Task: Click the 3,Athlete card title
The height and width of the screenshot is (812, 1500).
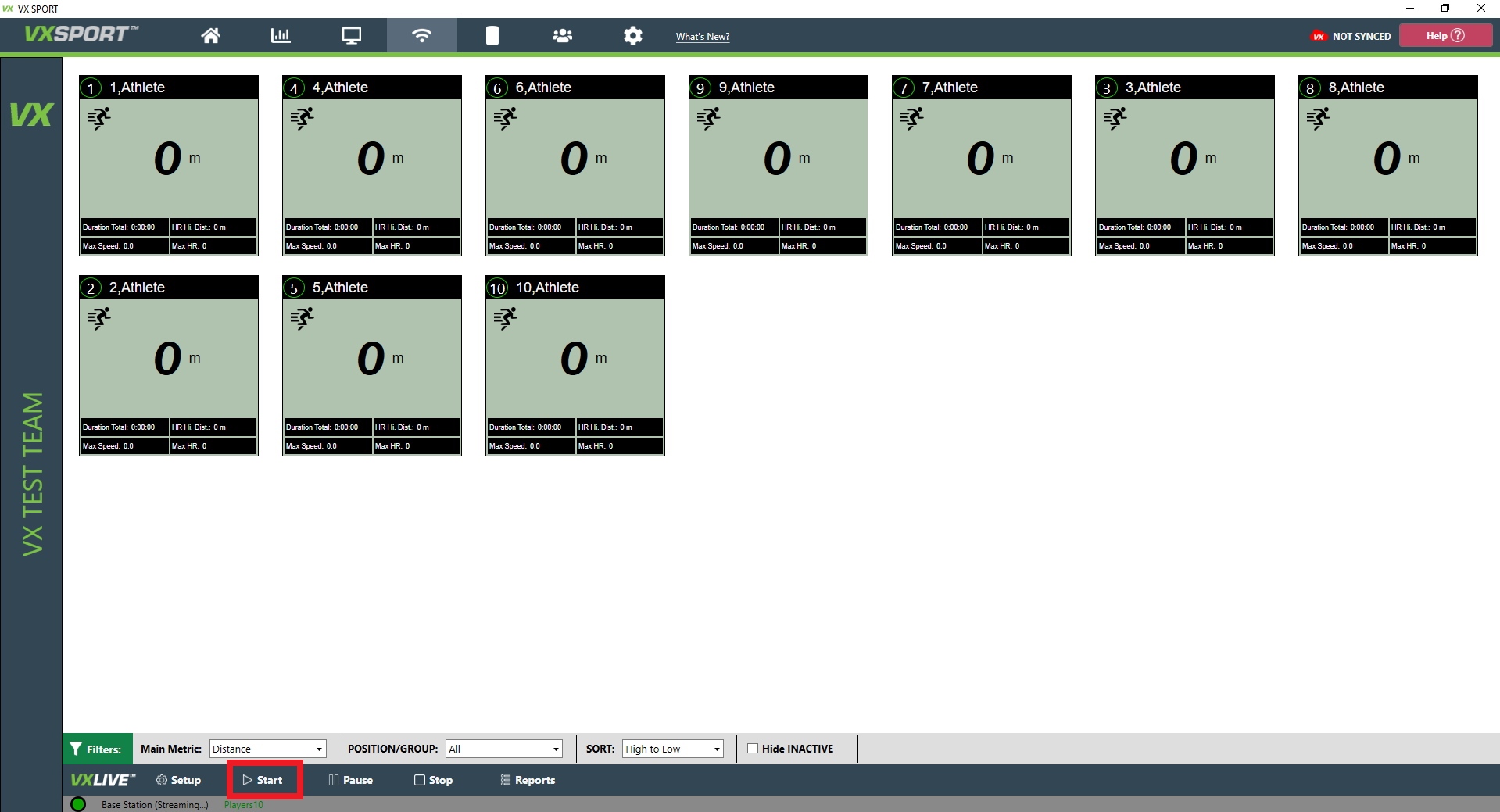Action: coord(1153,88)
